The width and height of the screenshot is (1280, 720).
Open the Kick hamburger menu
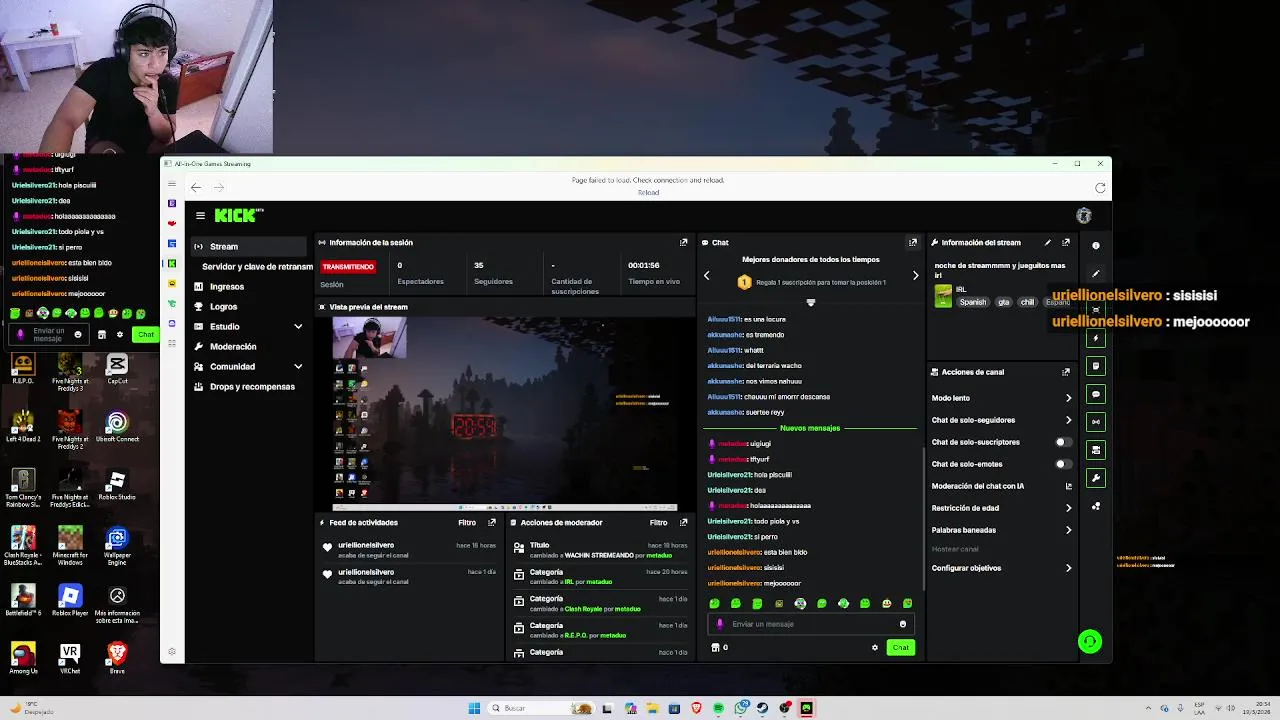200,215
